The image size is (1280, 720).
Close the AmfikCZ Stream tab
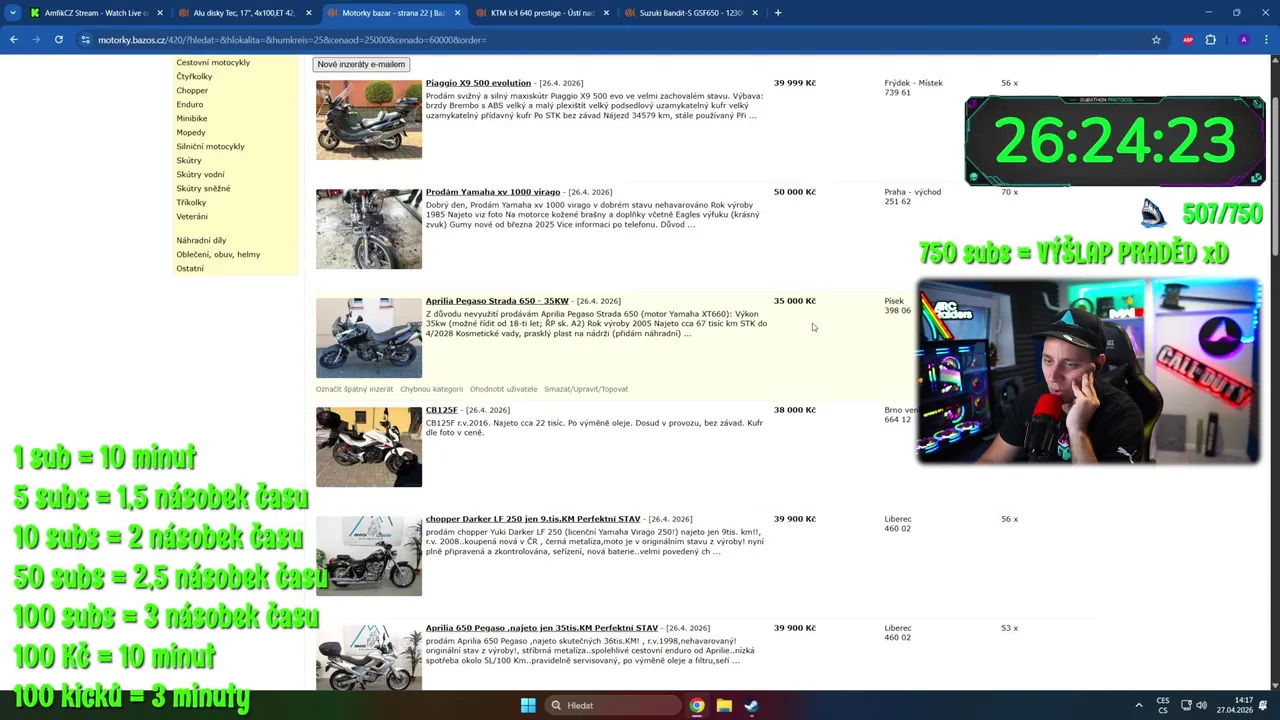pyautogui.click(x=160, y=13)
